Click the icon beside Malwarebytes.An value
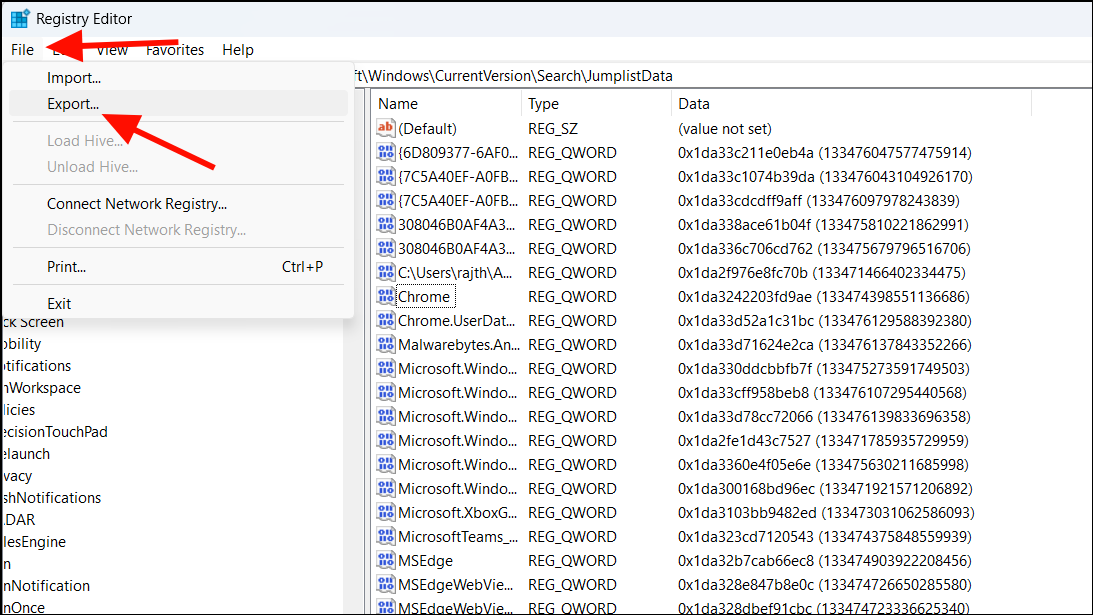The width and height of the screenshot is (1093, 615). [386, 344]
